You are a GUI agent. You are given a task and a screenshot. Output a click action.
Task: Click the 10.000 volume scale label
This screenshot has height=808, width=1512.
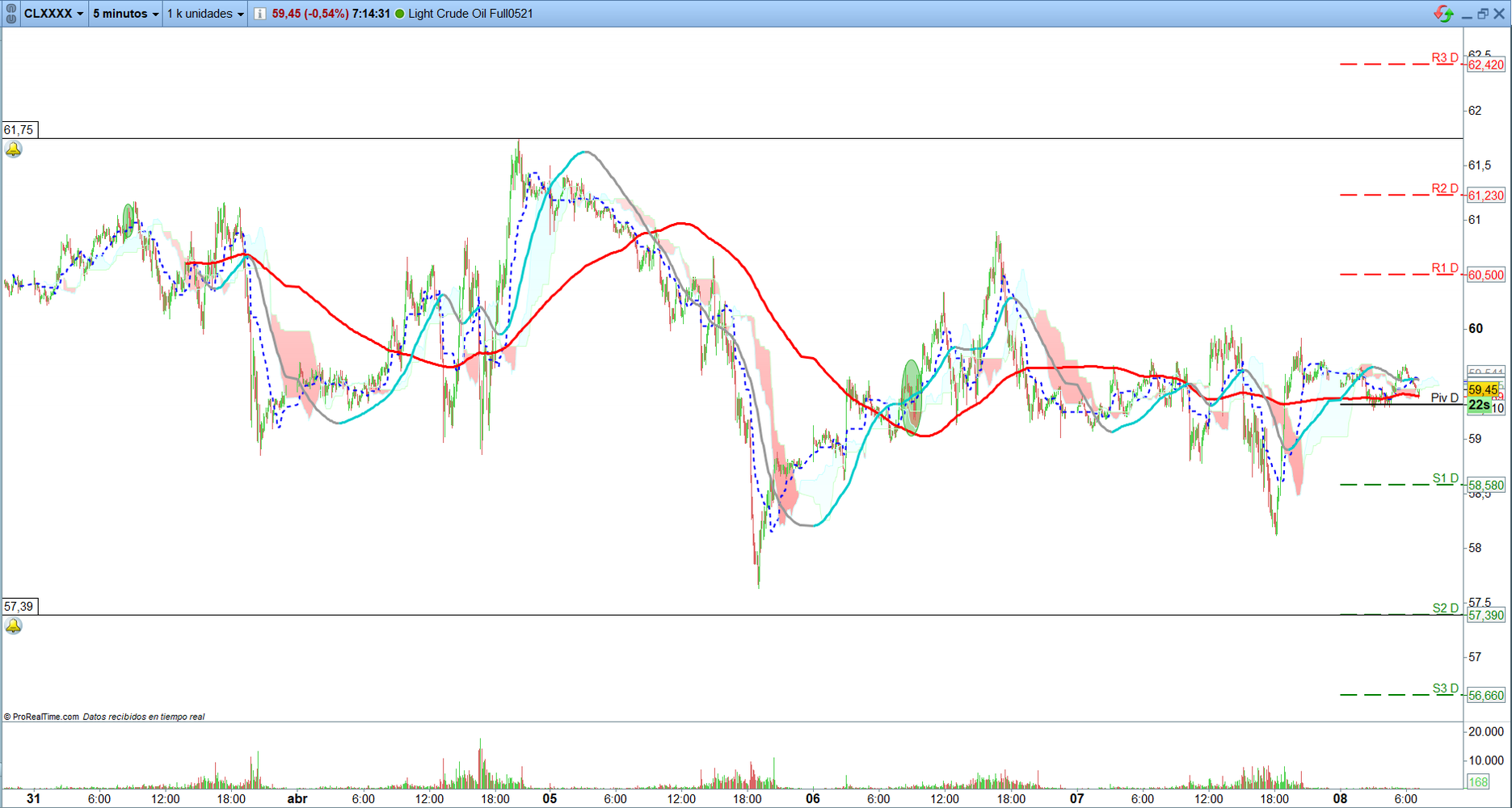click(x=1486, y=760)
